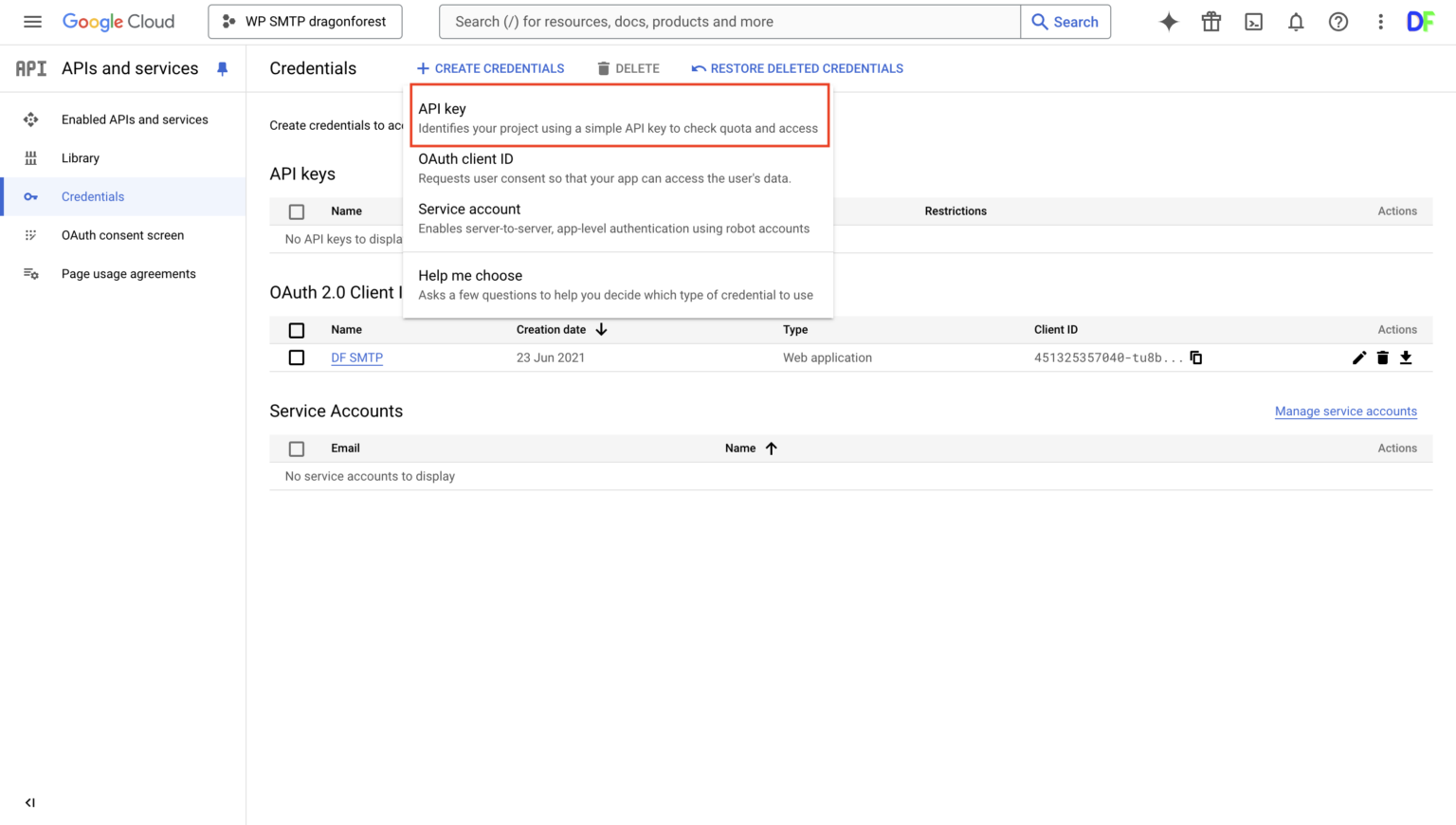
Task: Choose OAuth client ID option
Action: [x=618, y=168]
